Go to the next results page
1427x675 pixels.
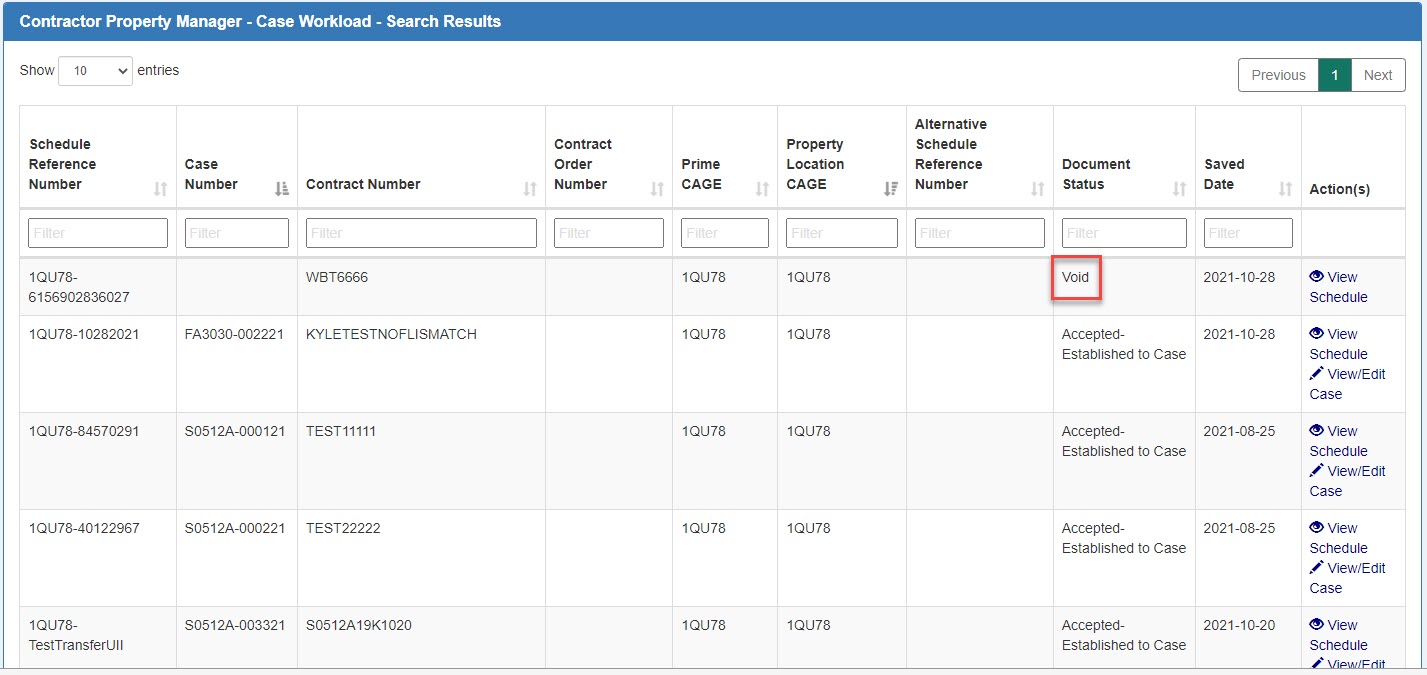[1378, 74]
